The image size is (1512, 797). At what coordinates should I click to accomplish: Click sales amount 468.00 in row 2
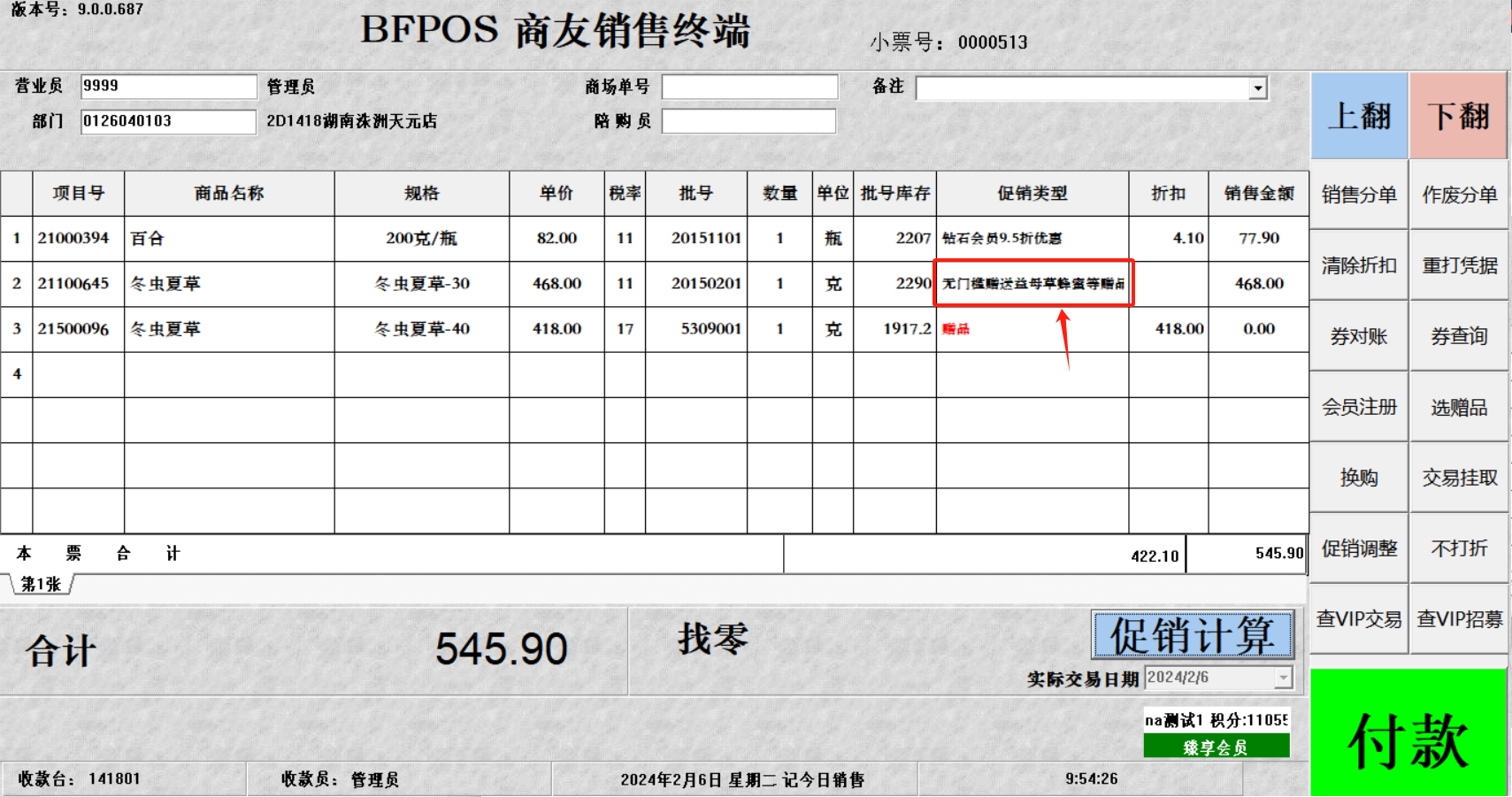pos(1259,284)
